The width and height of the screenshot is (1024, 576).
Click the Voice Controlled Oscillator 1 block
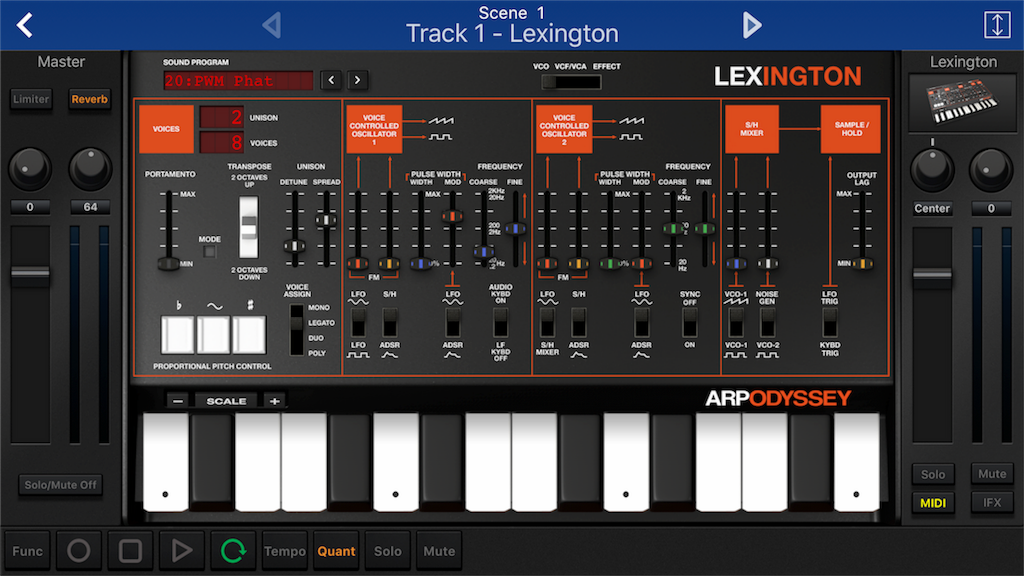point(374,129)
